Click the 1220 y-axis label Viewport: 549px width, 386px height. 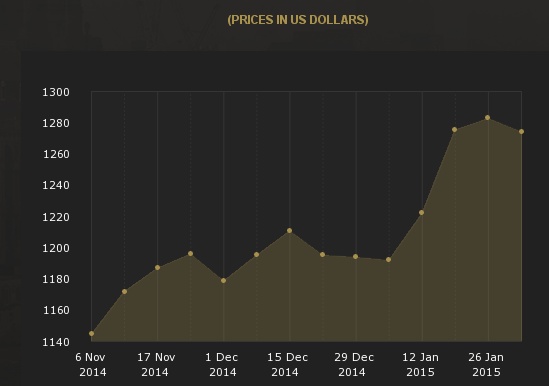click(56, 217)
